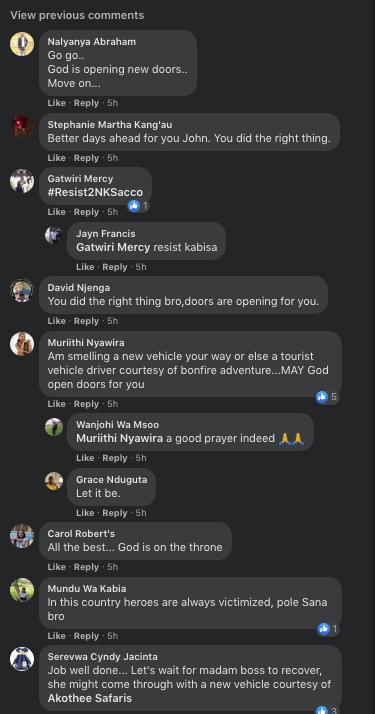Image resolution: width=375 pixels, height=714 pixels.
Task: Reply to David Njenga's comment
Action: 86,321
